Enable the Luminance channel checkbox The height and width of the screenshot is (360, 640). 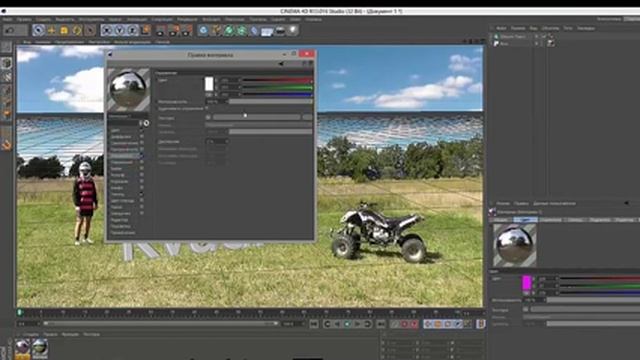(142, 143)
